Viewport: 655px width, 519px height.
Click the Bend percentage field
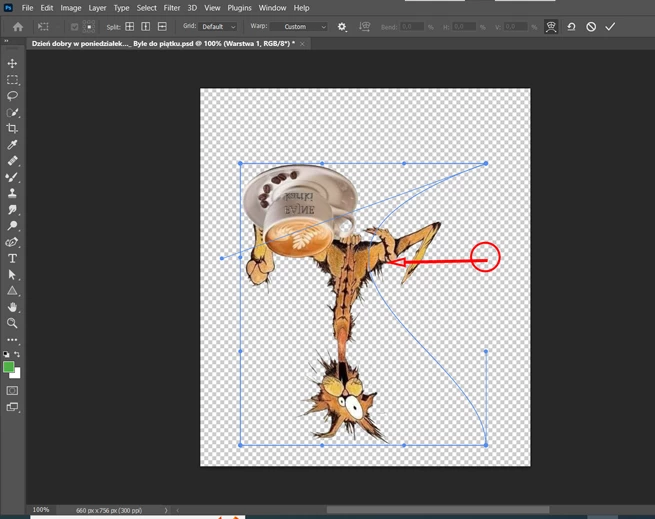412,27
